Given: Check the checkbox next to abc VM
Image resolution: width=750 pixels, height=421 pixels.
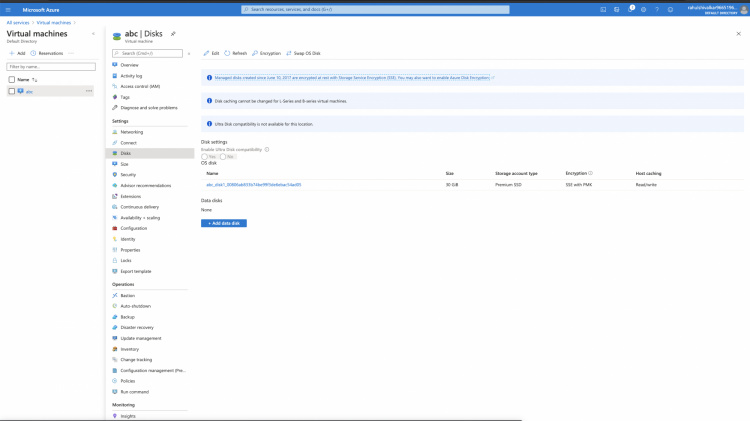Looking at the screenshot, I should 12,91.
